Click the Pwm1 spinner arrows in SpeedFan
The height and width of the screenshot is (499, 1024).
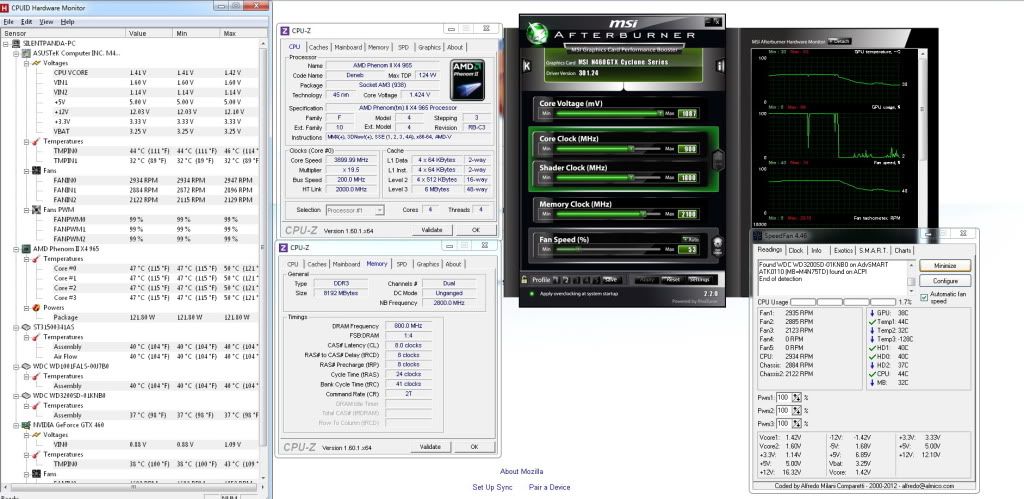(797, 398)
